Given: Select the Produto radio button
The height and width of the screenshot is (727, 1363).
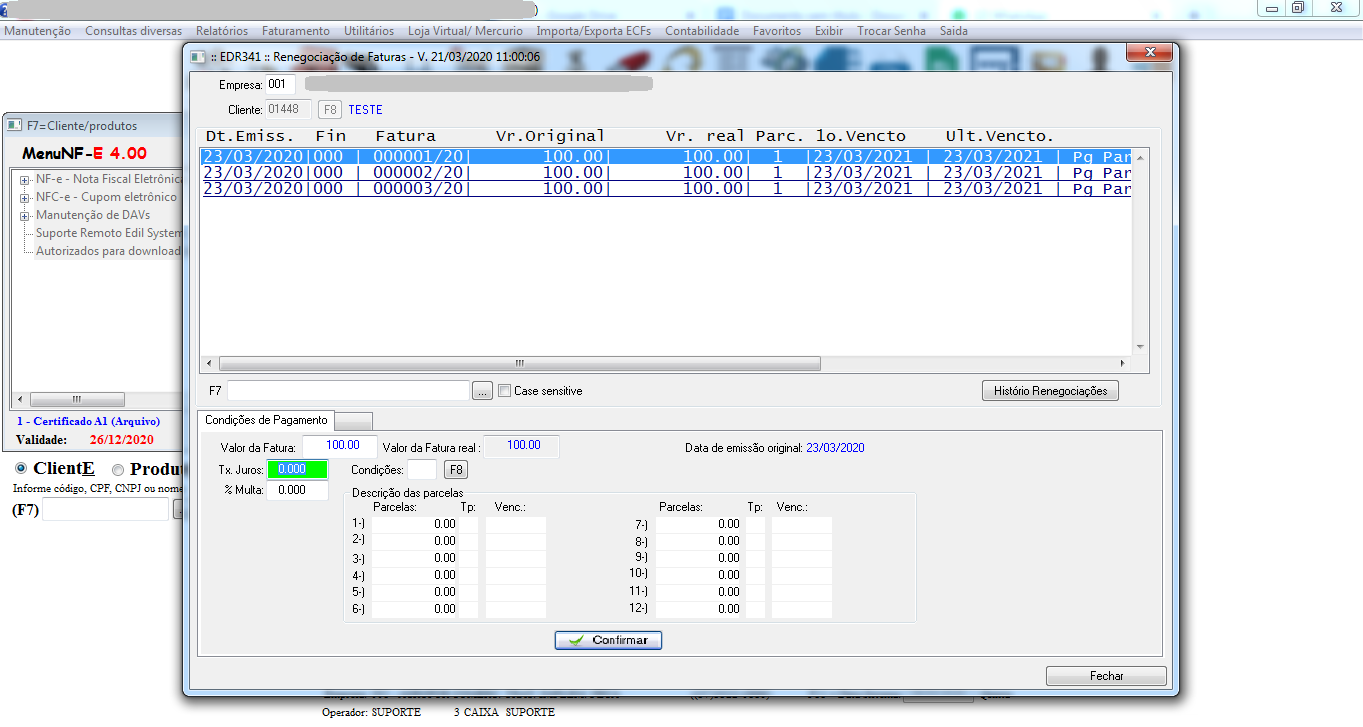Looking at the screenshot, I should [118, 470].
